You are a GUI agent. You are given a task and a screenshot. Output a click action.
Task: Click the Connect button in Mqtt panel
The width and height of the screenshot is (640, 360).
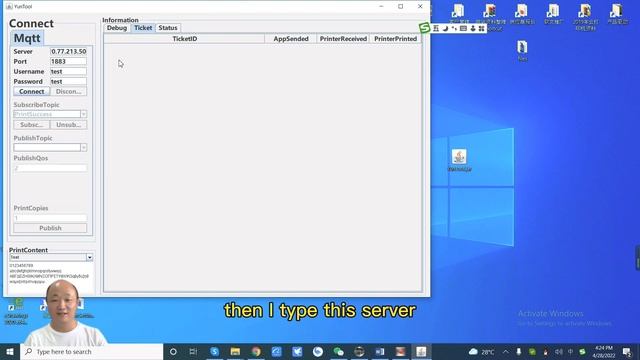(x=31, y=91)
